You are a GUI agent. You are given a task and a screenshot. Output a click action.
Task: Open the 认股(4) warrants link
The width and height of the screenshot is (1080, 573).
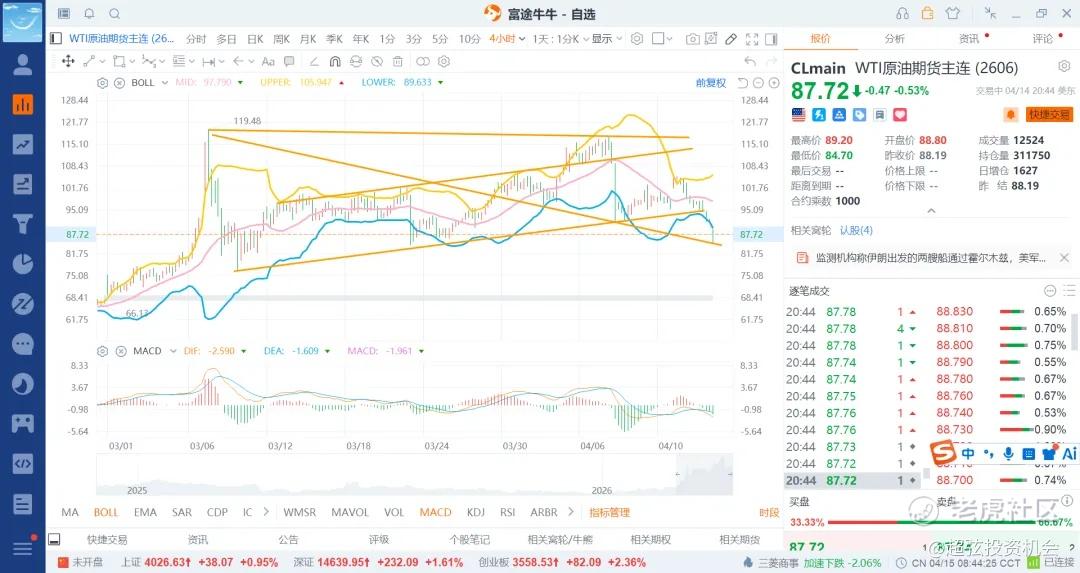pyautogui.click(x=855, y=230)
